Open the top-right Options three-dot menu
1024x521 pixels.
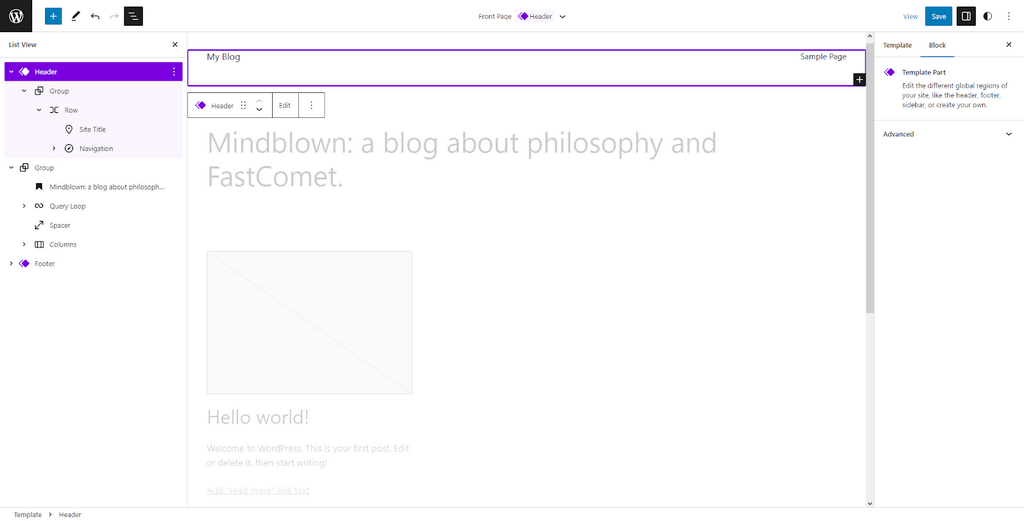[1009, 16]
